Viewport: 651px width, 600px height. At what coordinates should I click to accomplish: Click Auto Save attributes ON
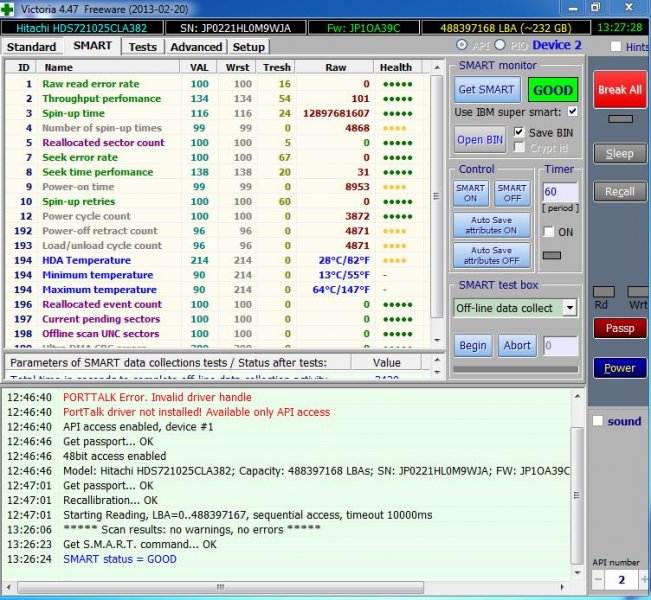492,223
